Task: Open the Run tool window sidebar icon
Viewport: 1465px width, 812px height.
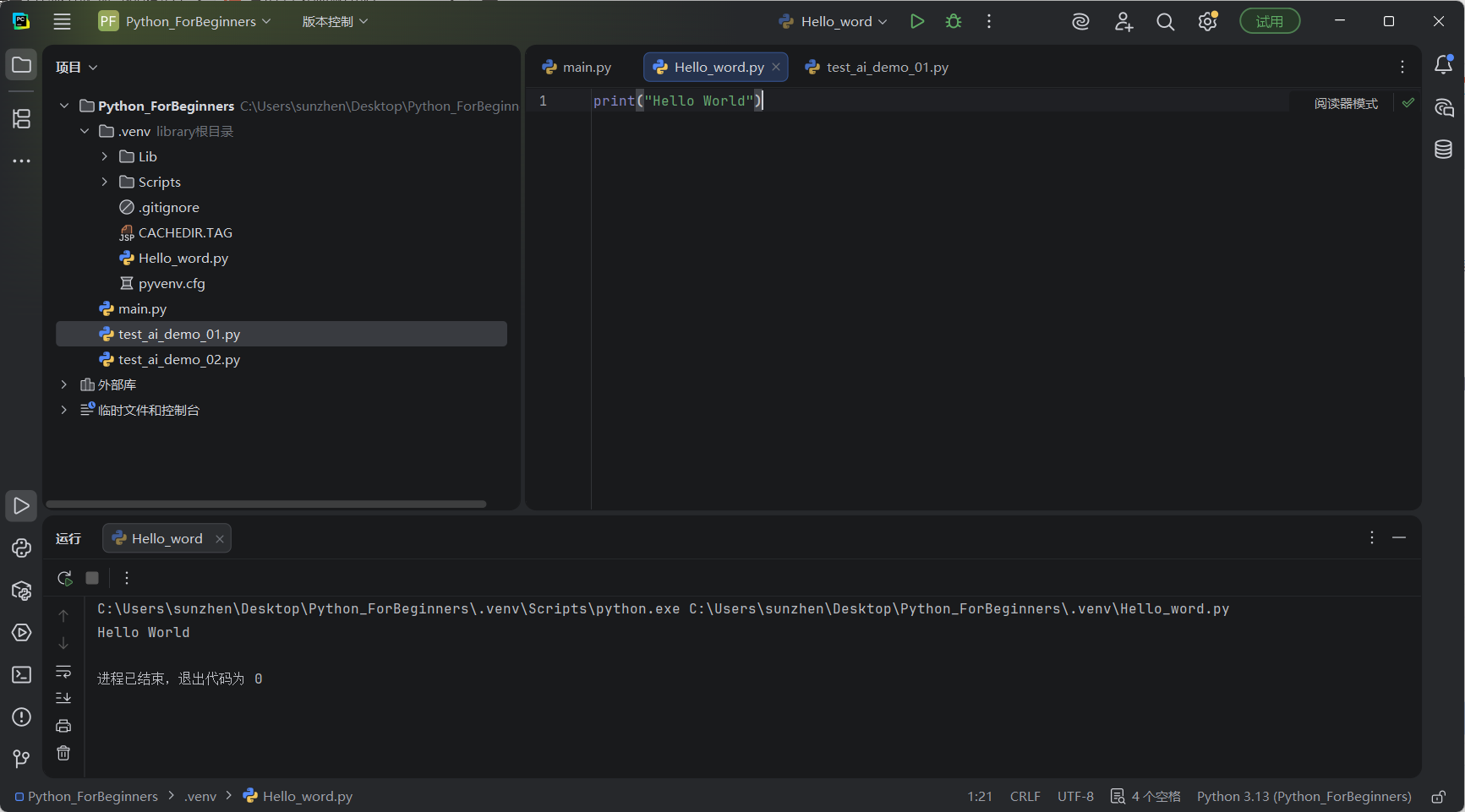Action: pyautogui.click(x=22, y=506)
